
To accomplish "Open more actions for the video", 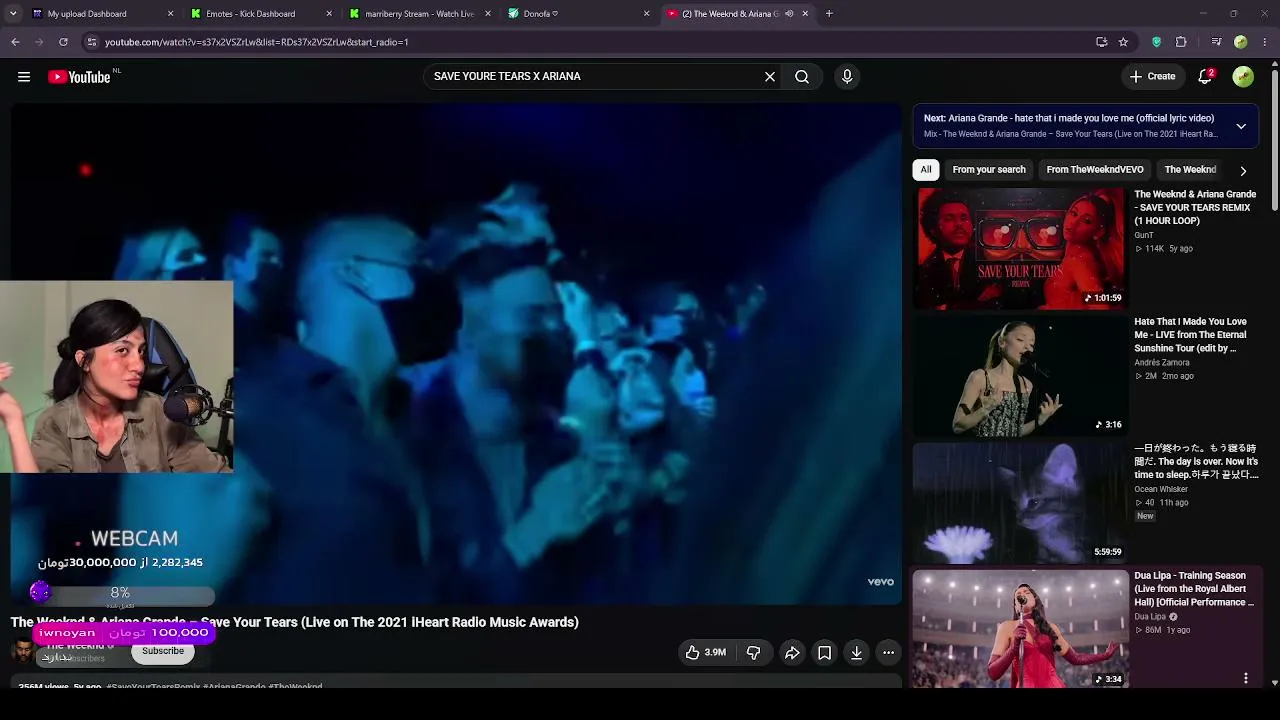I will pyautogui.click(x=888, y=653).
